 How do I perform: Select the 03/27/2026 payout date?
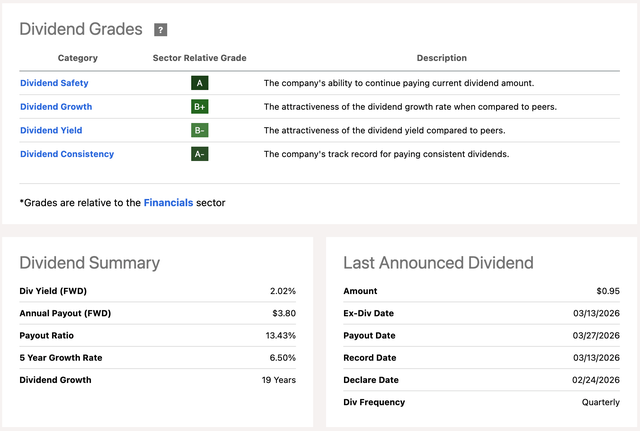[596, 335]
